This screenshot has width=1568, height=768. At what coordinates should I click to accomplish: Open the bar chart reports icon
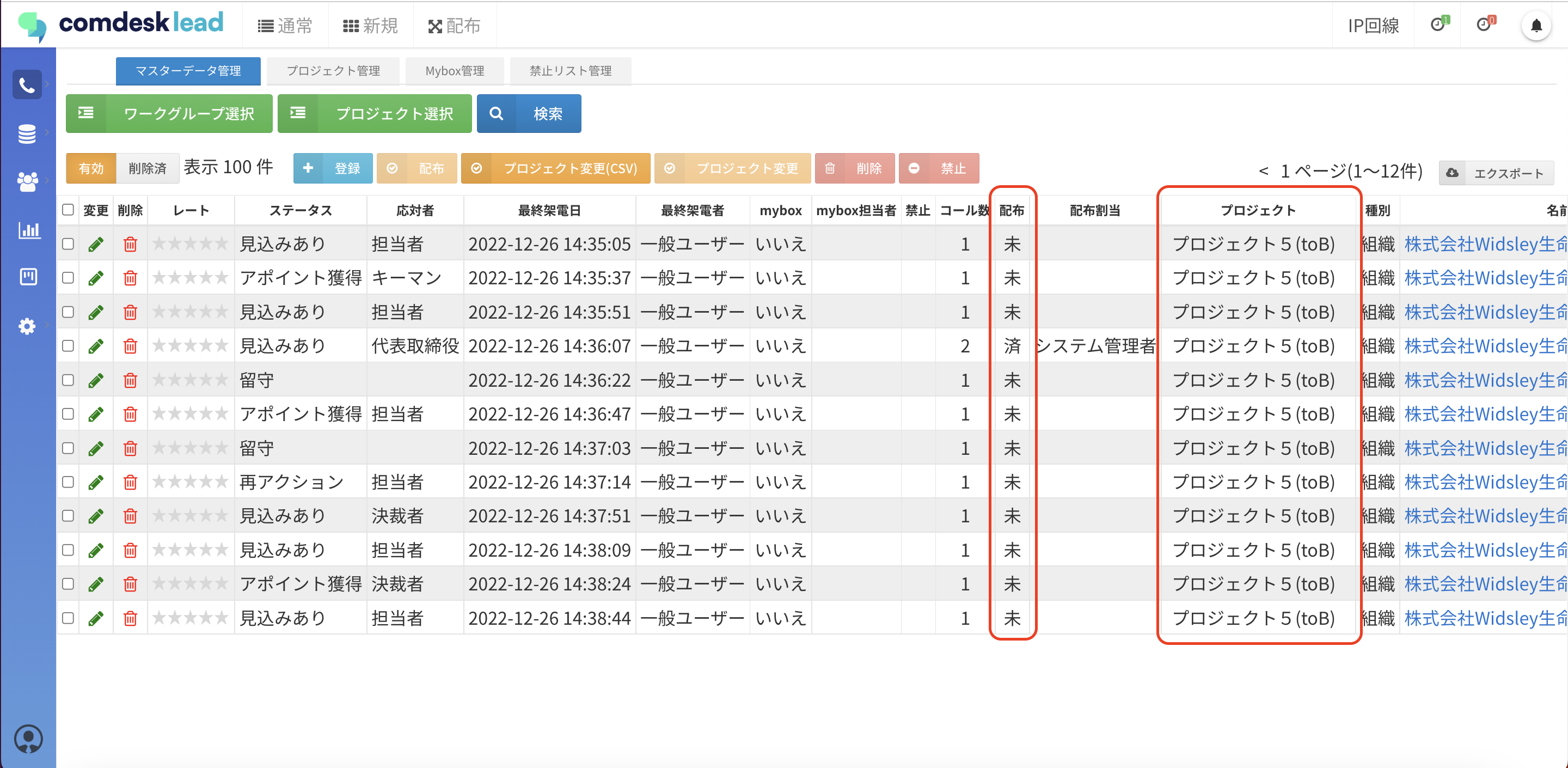(29, 230)
